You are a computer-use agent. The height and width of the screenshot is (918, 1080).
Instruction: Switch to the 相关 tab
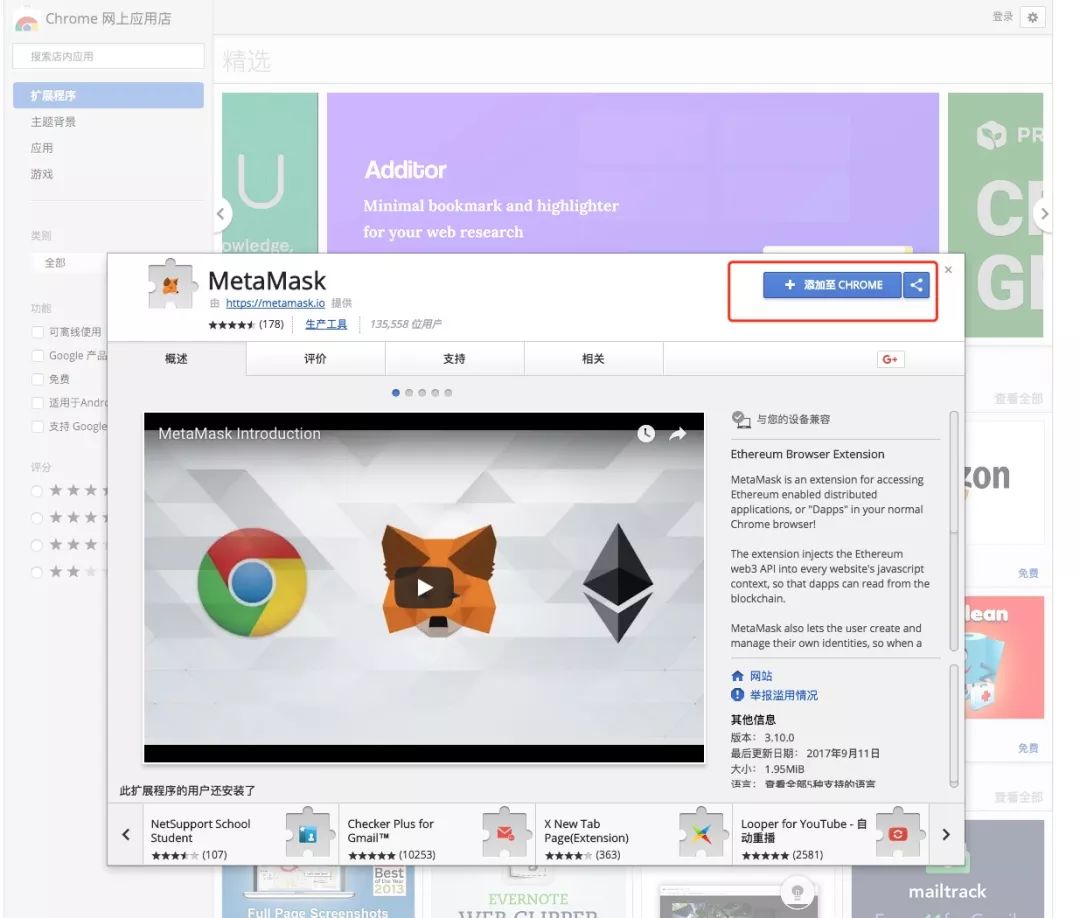pos(593,358)
